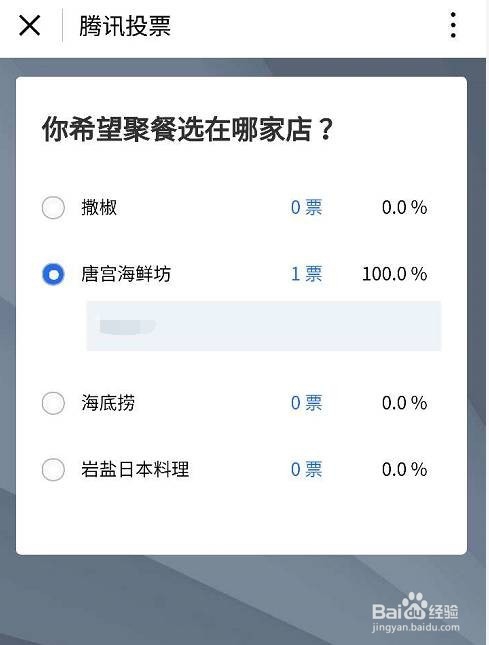Viewport: 489px width, 645px height.
Task: Open the three-dot more options menu
Action: [x=453, y=25]
